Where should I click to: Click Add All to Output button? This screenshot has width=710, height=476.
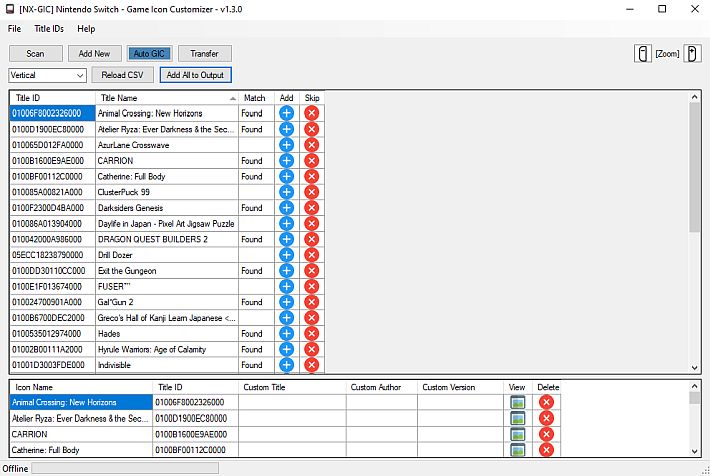coord(195,75)
